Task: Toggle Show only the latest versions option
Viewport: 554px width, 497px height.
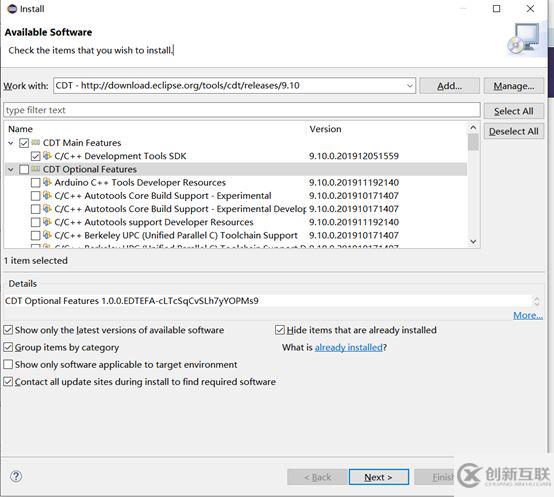Action: [x=8, y=330]
